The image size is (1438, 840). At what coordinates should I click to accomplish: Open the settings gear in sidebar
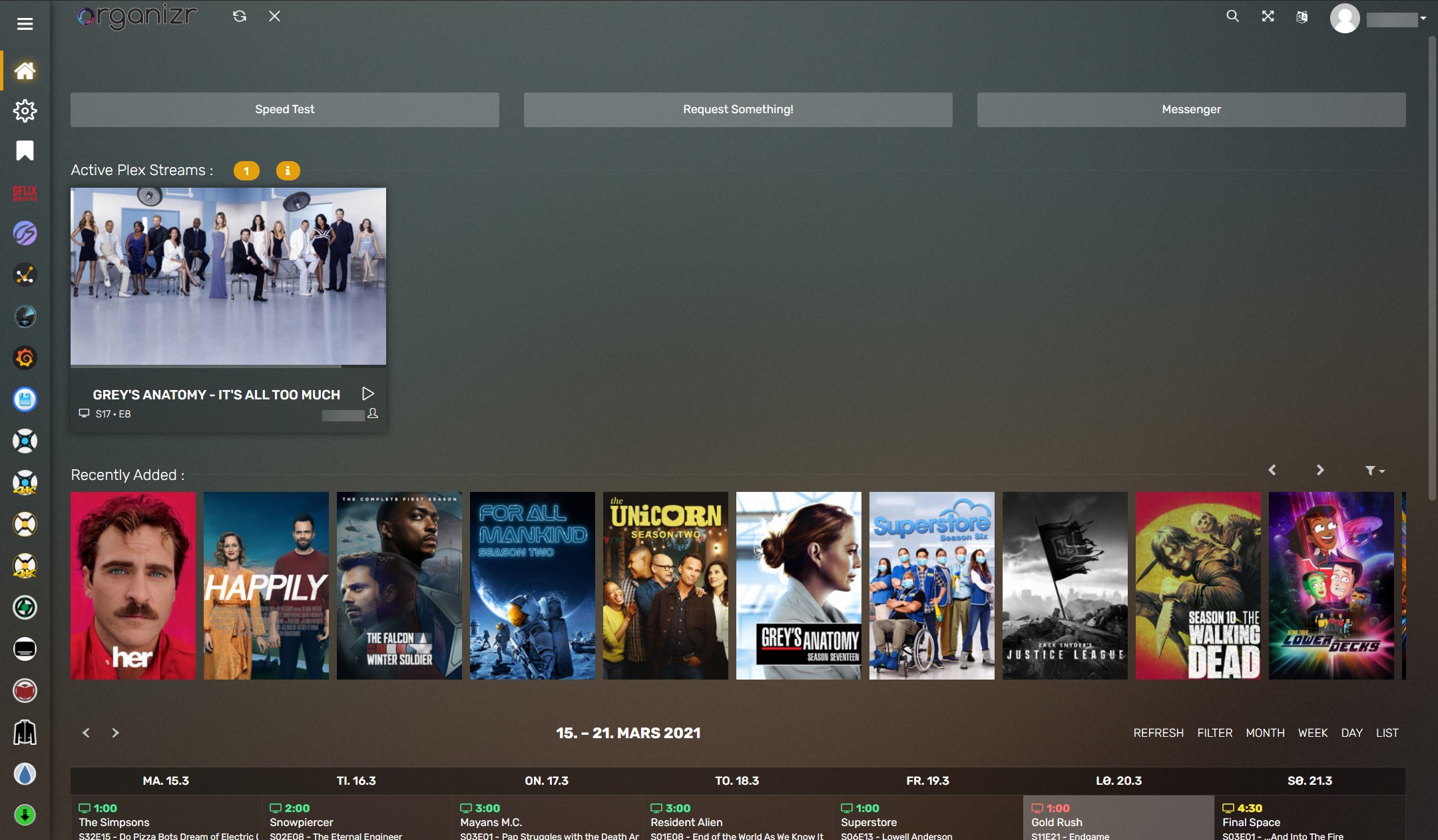(x=25, y=110)
